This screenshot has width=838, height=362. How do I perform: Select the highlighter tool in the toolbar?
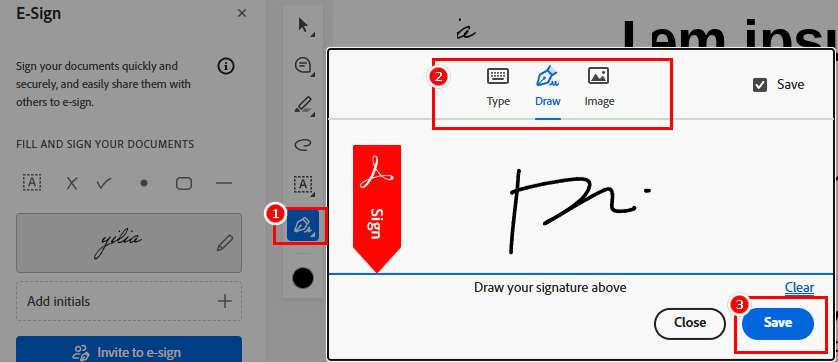(303, 105)
